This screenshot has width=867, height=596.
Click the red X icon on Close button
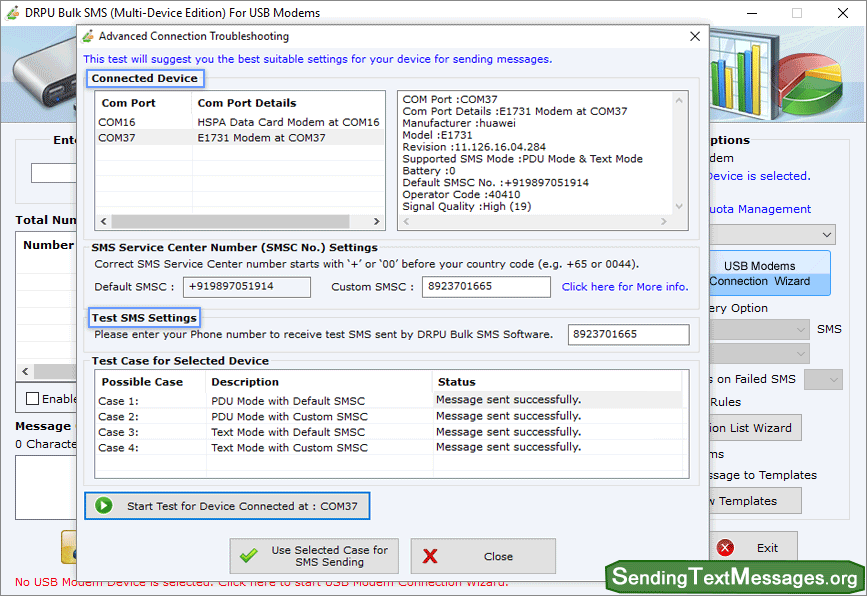coord(430,556)
